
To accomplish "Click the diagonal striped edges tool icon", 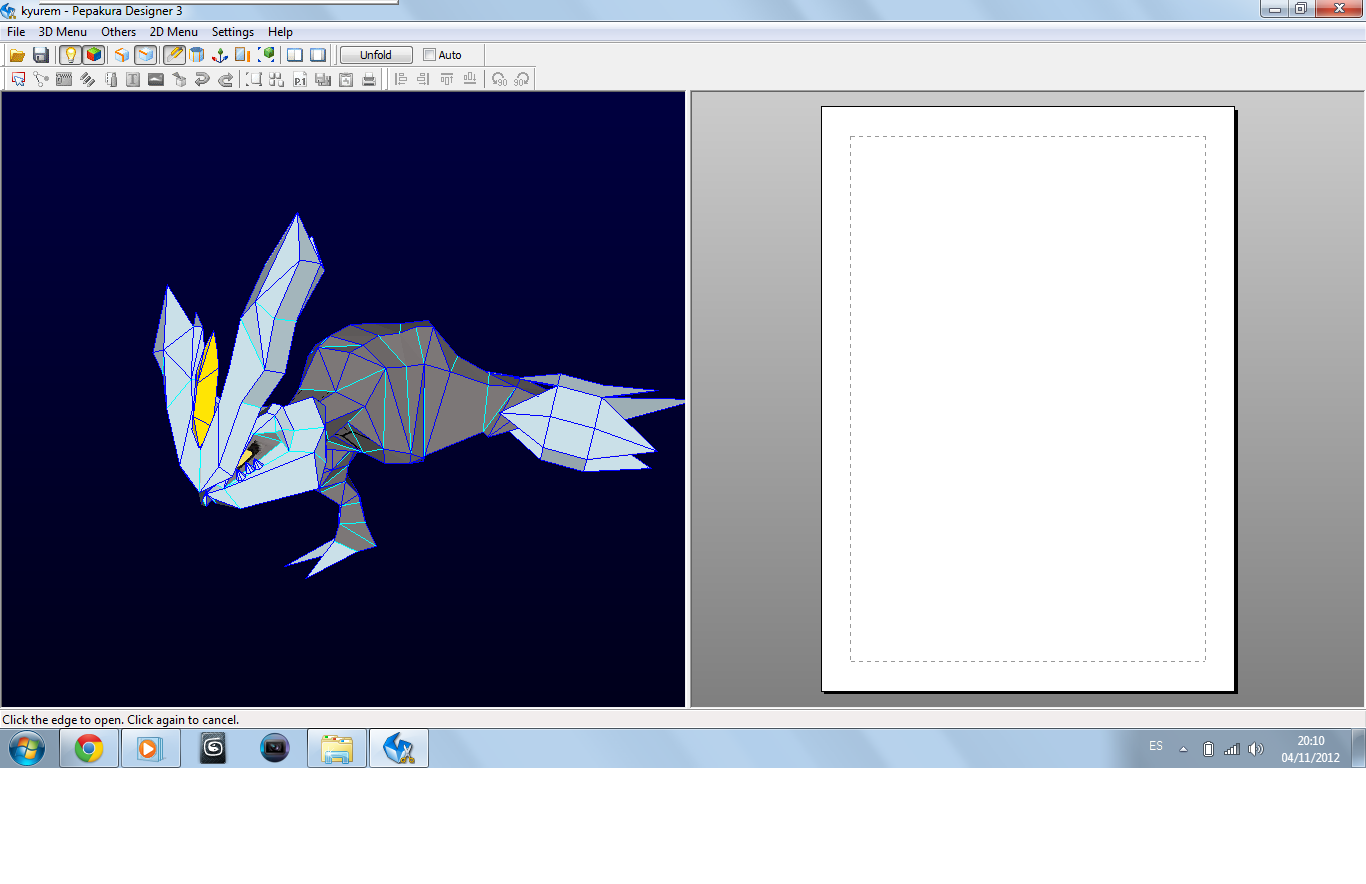I will (87, 79).
